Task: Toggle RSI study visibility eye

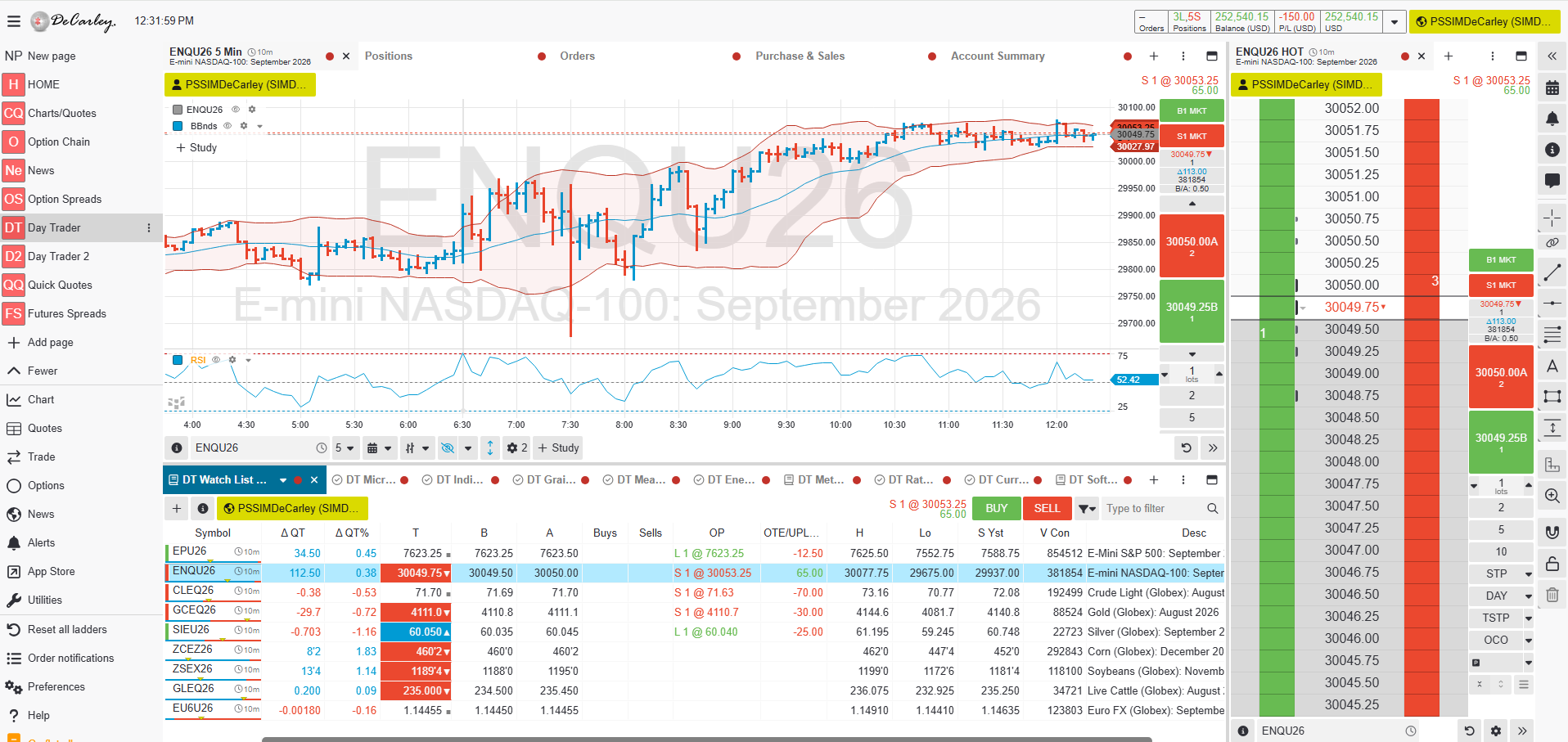Action: 217,360
